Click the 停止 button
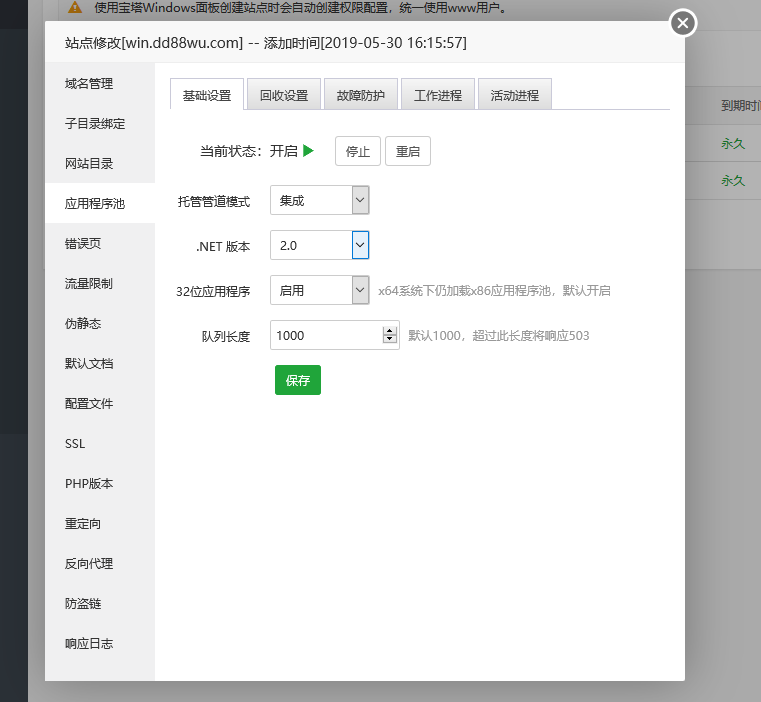 (x=358, y=151)
